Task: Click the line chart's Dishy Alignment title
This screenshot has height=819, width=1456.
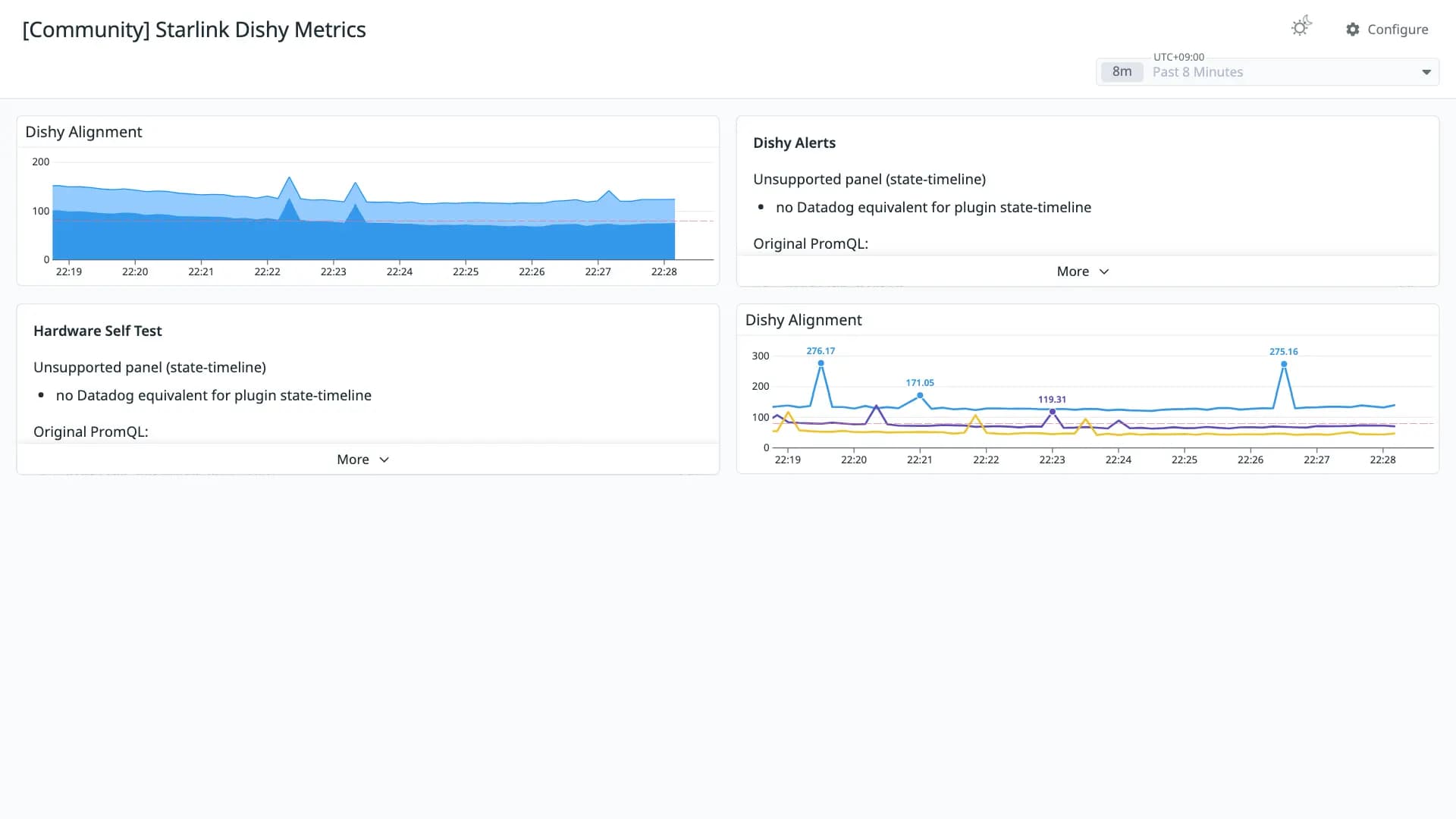Action: pyautogui.click(x=803, y=320)
